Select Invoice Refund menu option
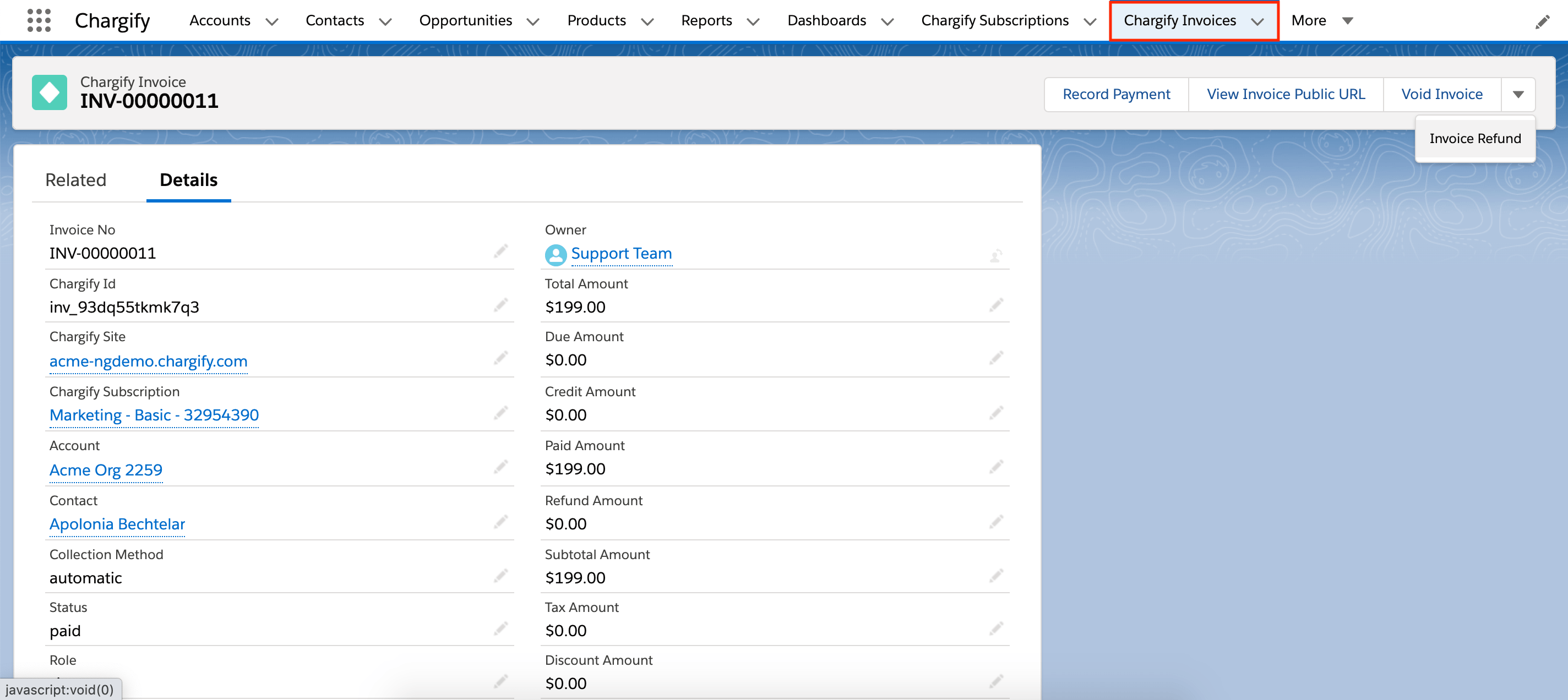 tap(1474, 138)
